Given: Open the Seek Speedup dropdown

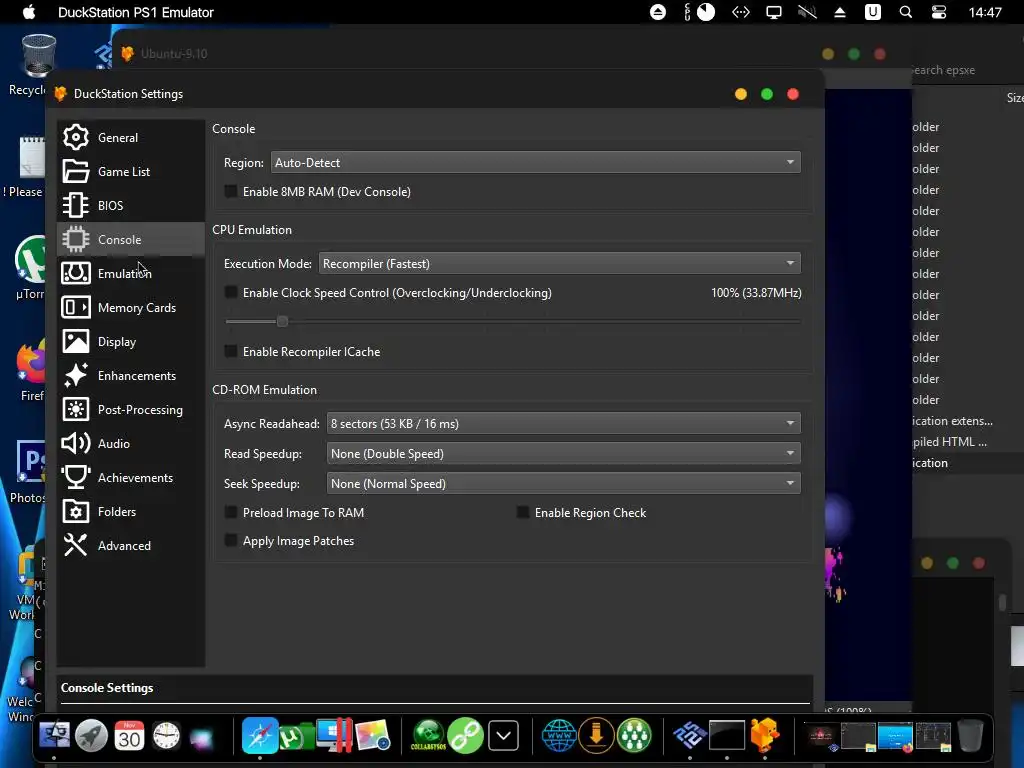Looking at the screenshot, I should pyautogui.click(x=564, y=484).
